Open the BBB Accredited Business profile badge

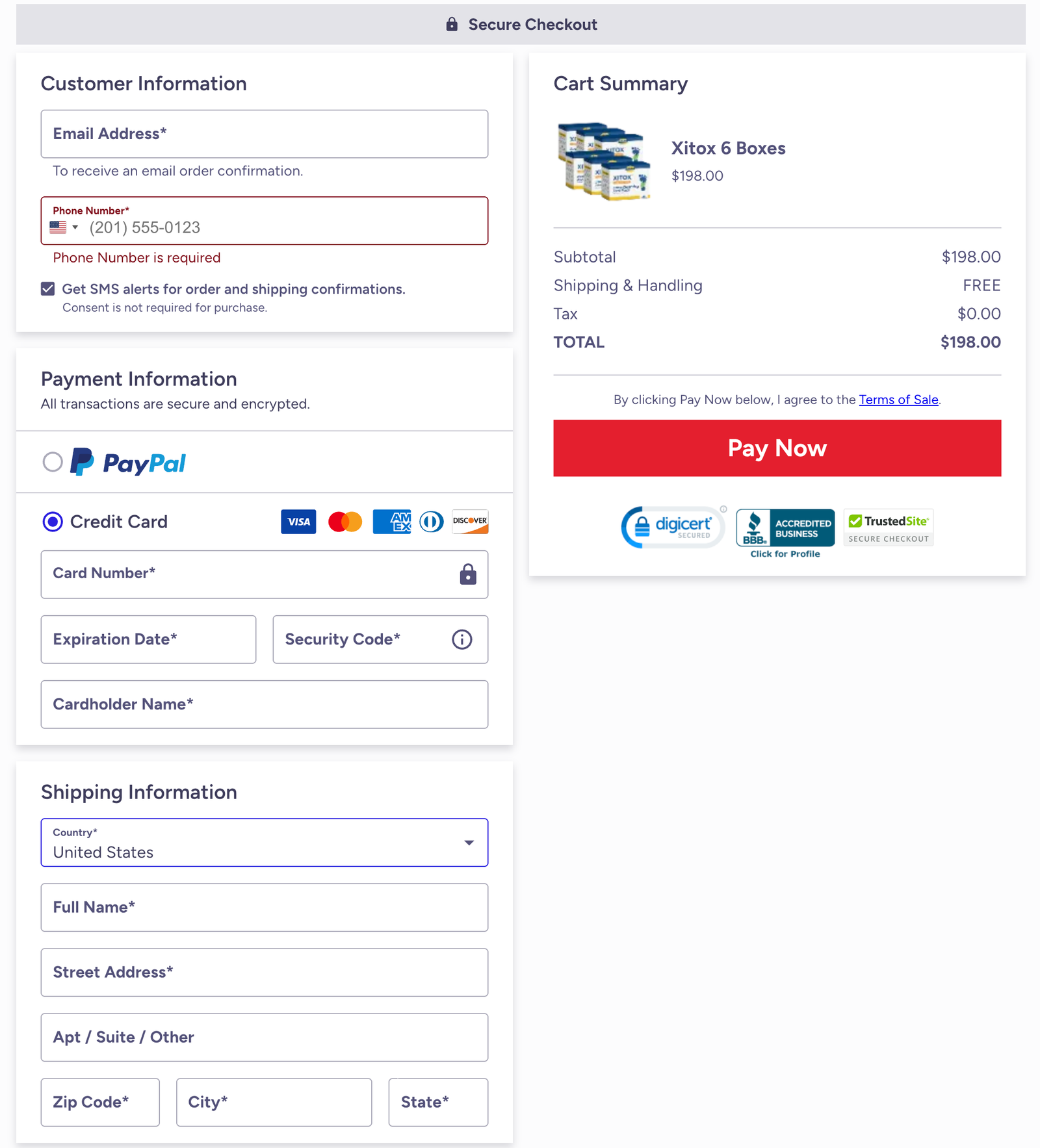[x=785, y=533]
